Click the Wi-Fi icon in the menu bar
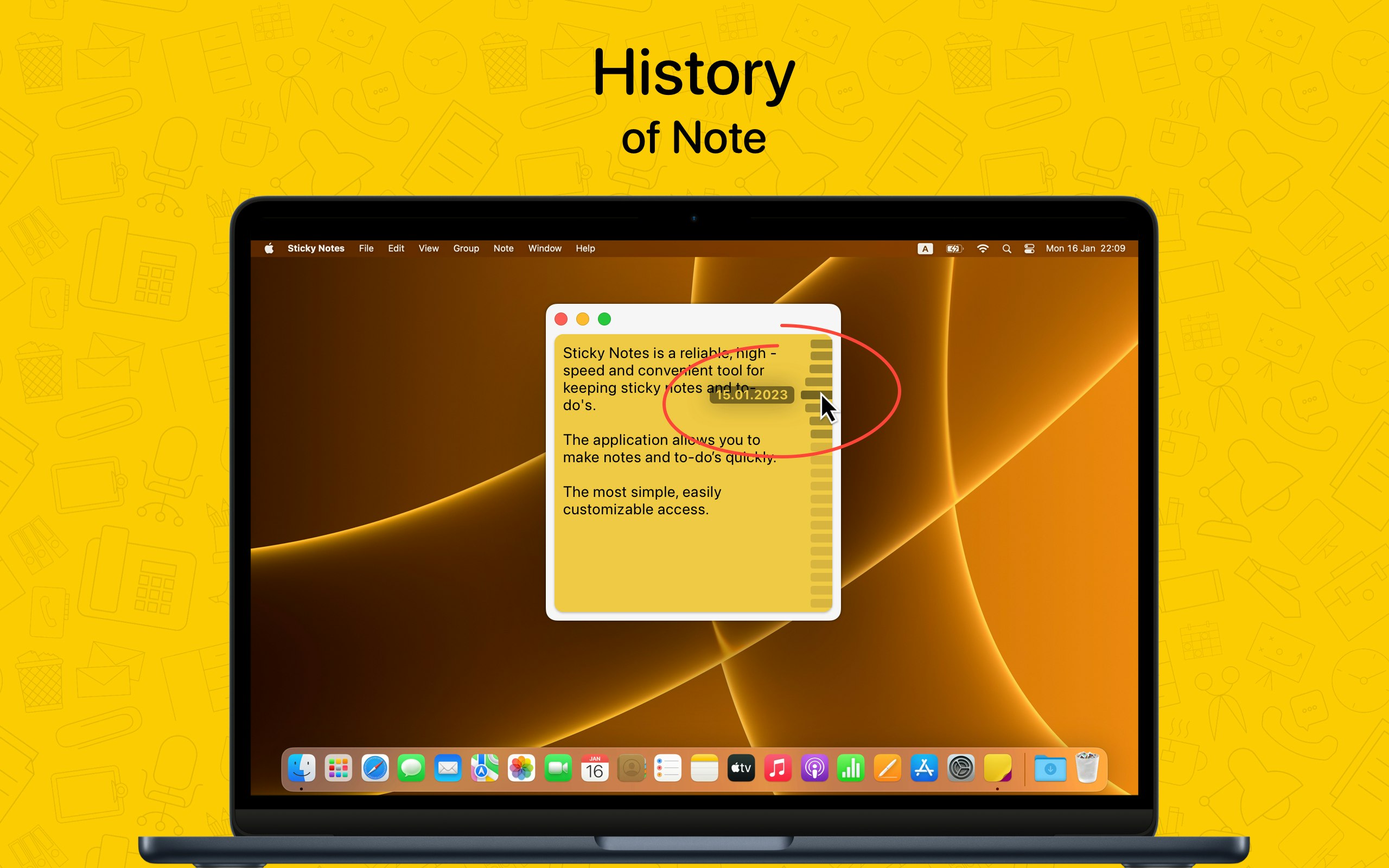1389x868 pixels. (983, 248)
